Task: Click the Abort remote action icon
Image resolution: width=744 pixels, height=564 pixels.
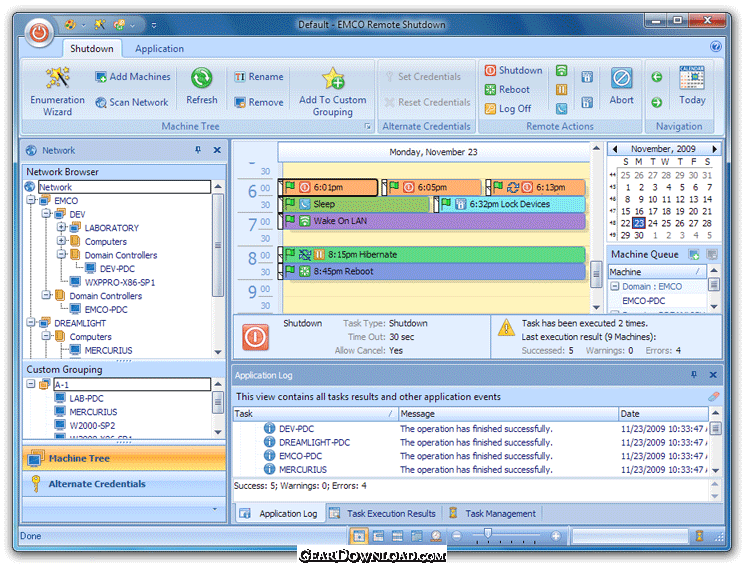Action: click(621, 78)
